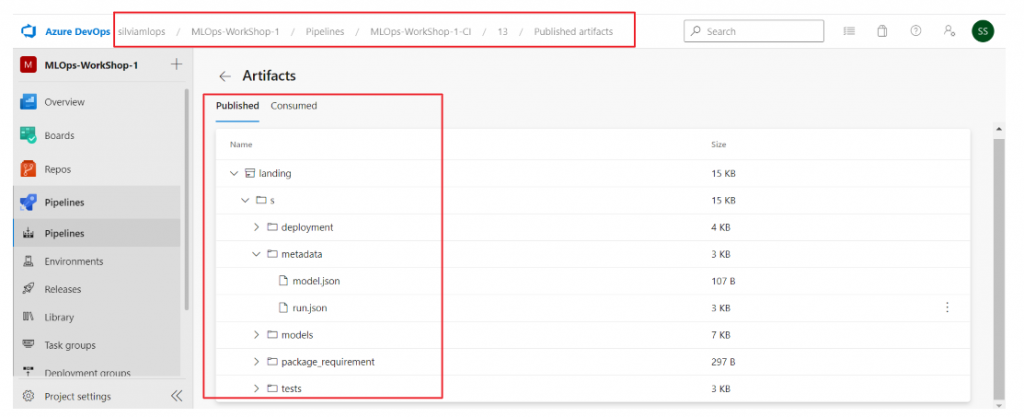Viewport: 1024px width, 417px height.
Task: Switch to the Published tab
Action: click(x=237, y=106)
